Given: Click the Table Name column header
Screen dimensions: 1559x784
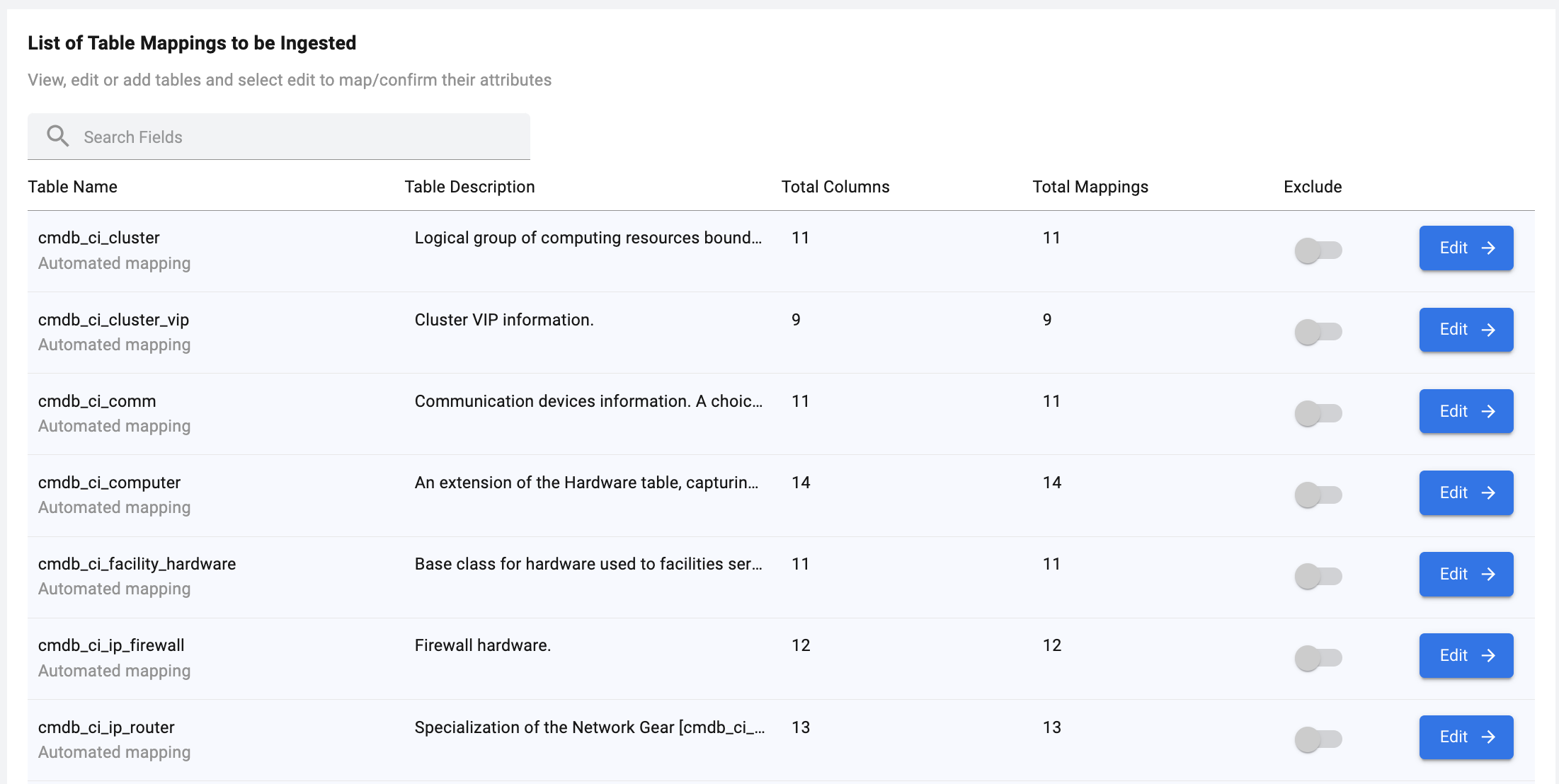Looking at the screenshot, I should (x=72, y=187).
